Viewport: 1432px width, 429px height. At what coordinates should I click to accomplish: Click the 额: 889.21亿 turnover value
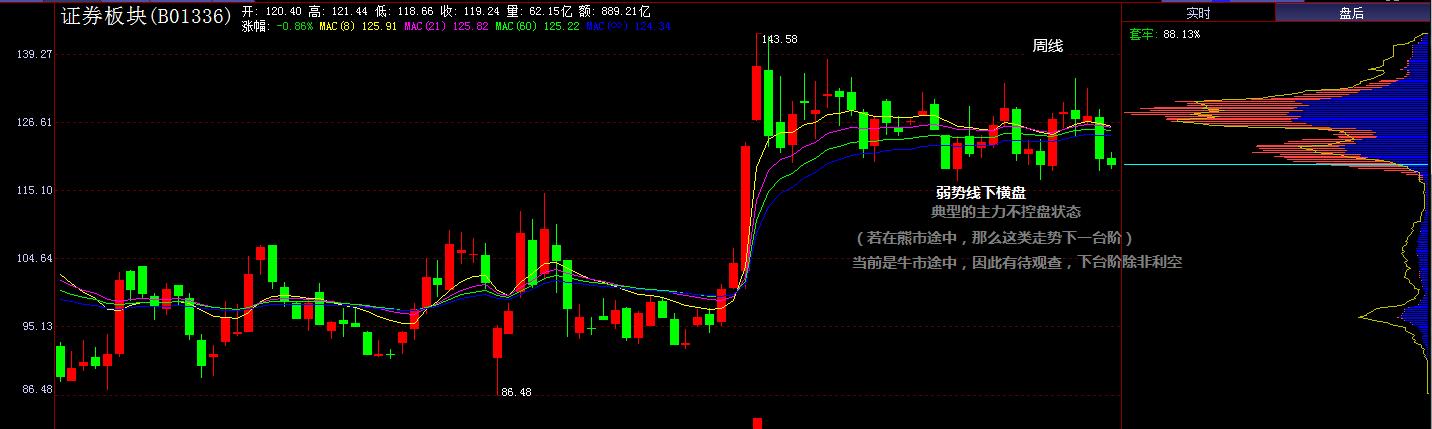616,12
